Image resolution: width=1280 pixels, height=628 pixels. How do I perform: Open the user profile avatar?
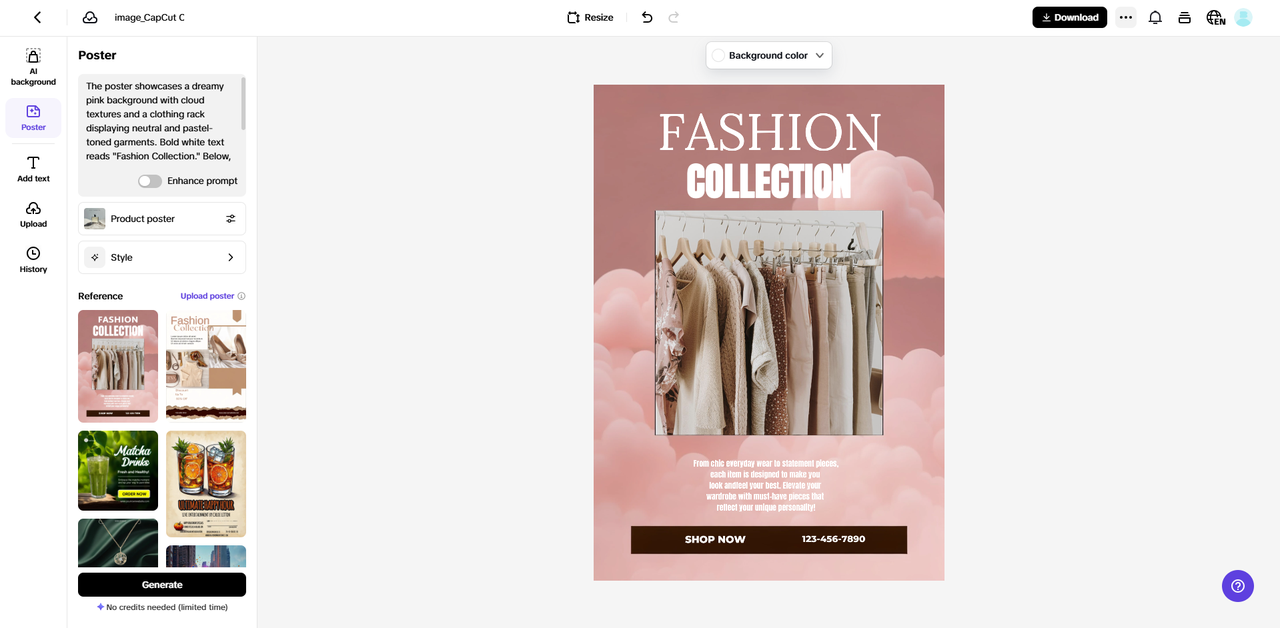(1243, 17)
